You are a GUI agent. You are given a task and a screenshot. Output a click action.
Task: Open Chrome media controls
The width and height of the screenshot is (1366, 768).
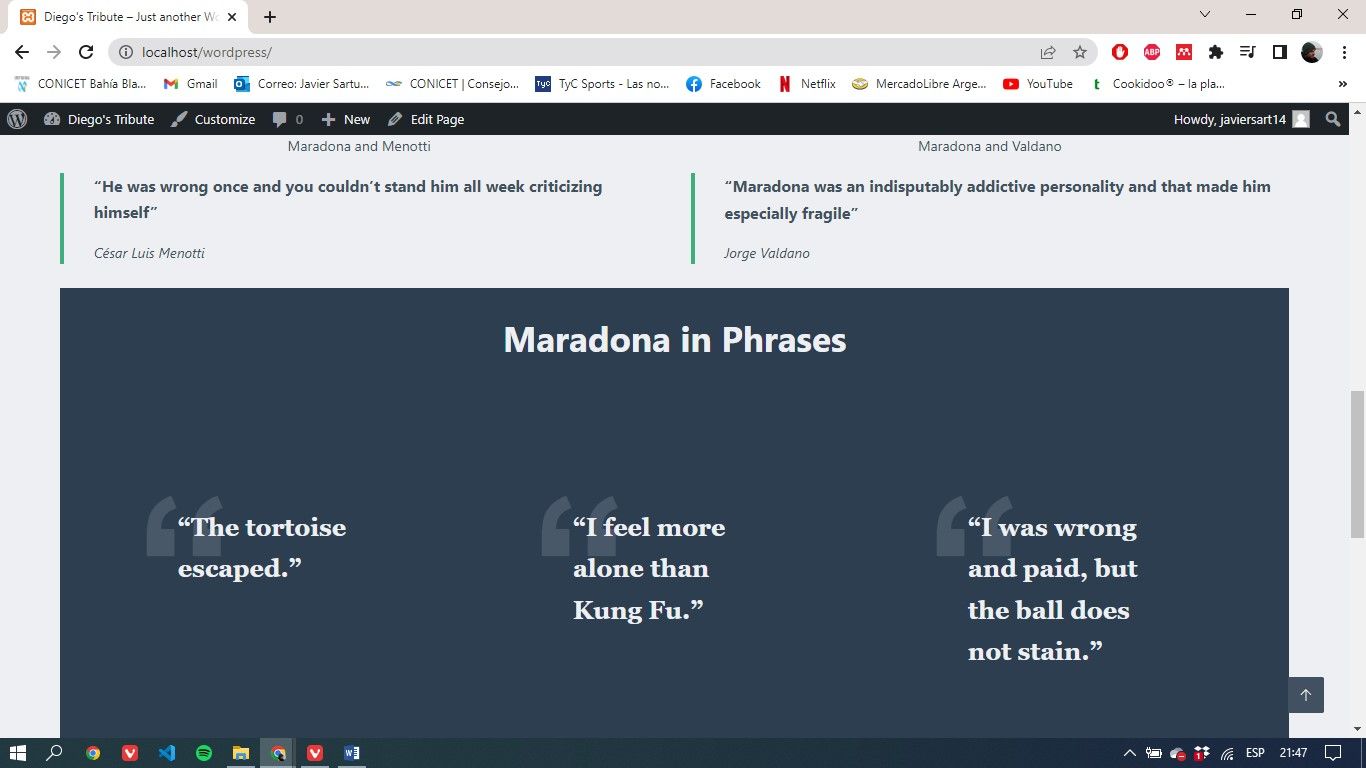(1248, 52)
